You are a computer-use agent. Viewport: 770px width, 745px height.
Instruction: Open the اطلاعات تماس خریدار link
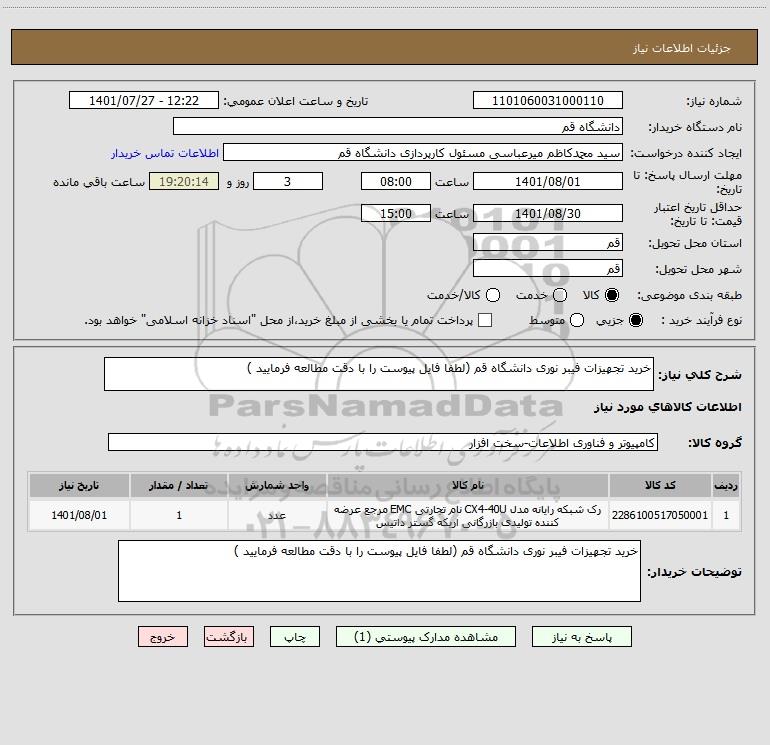165,153
